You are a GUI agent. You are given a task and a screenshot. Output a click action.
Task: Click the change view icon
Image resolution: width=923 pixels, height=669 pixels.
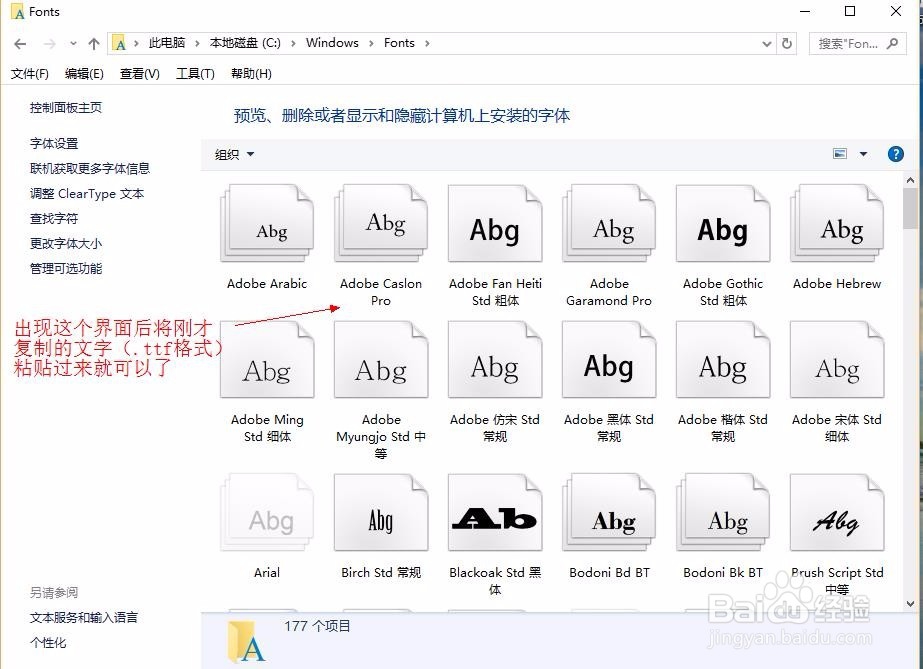tap(840, 154)
